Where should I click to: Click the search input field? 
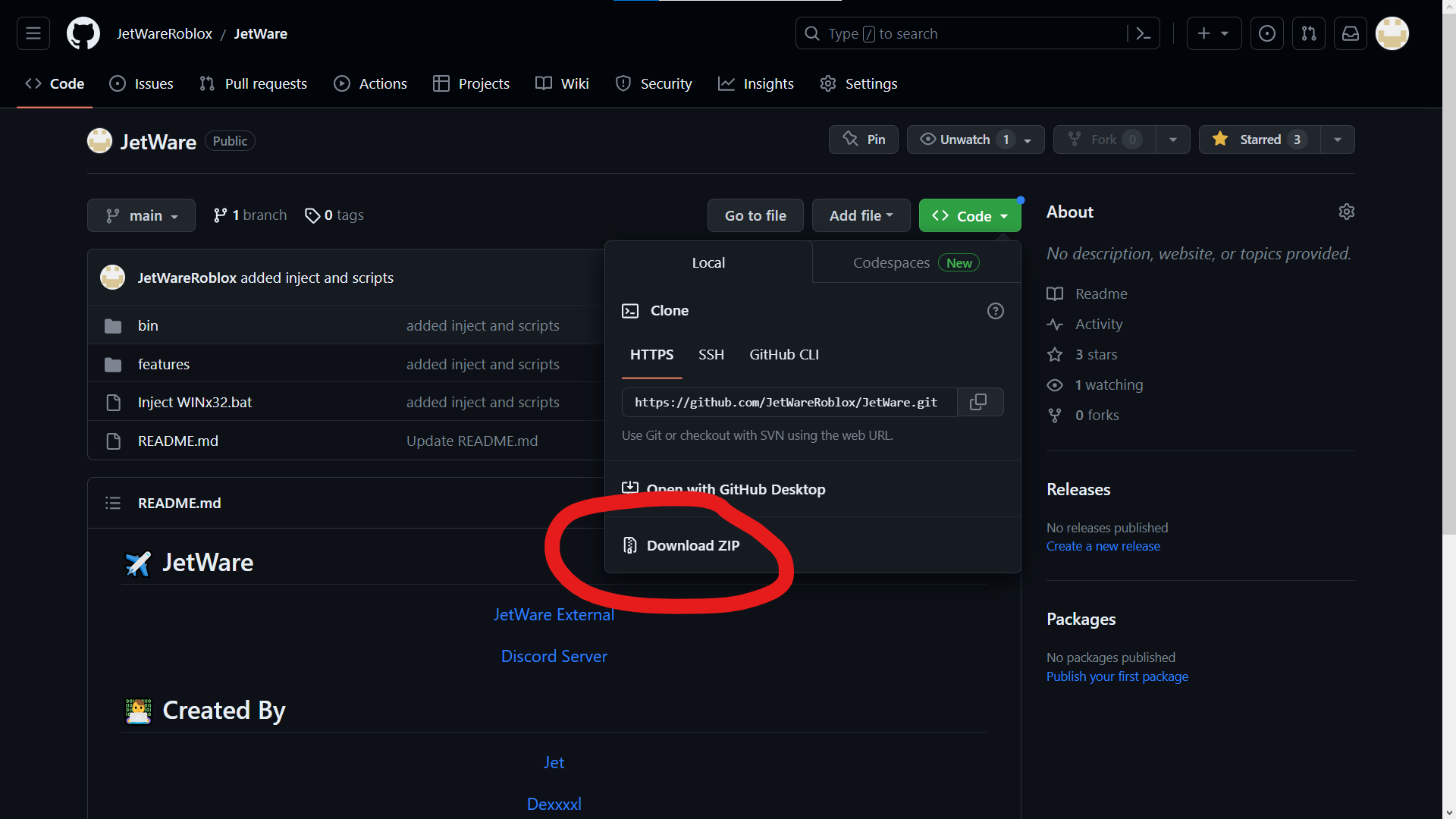pos(963,33)
